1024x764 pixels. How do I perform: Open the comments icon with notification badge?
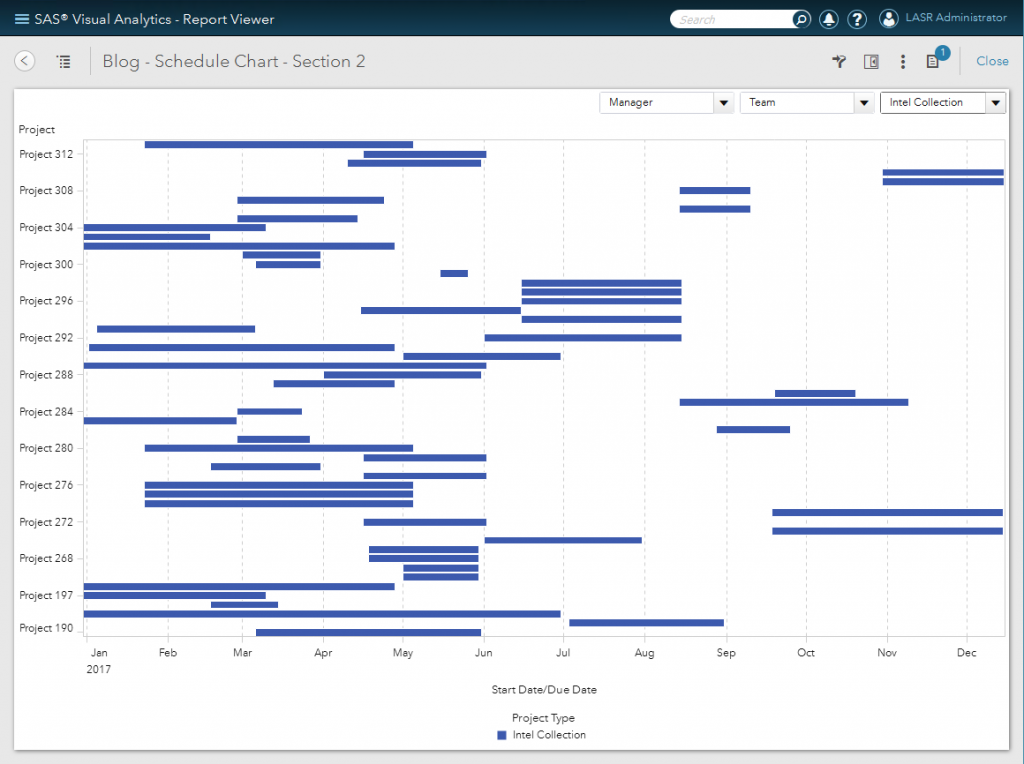[x=934, y=61]
